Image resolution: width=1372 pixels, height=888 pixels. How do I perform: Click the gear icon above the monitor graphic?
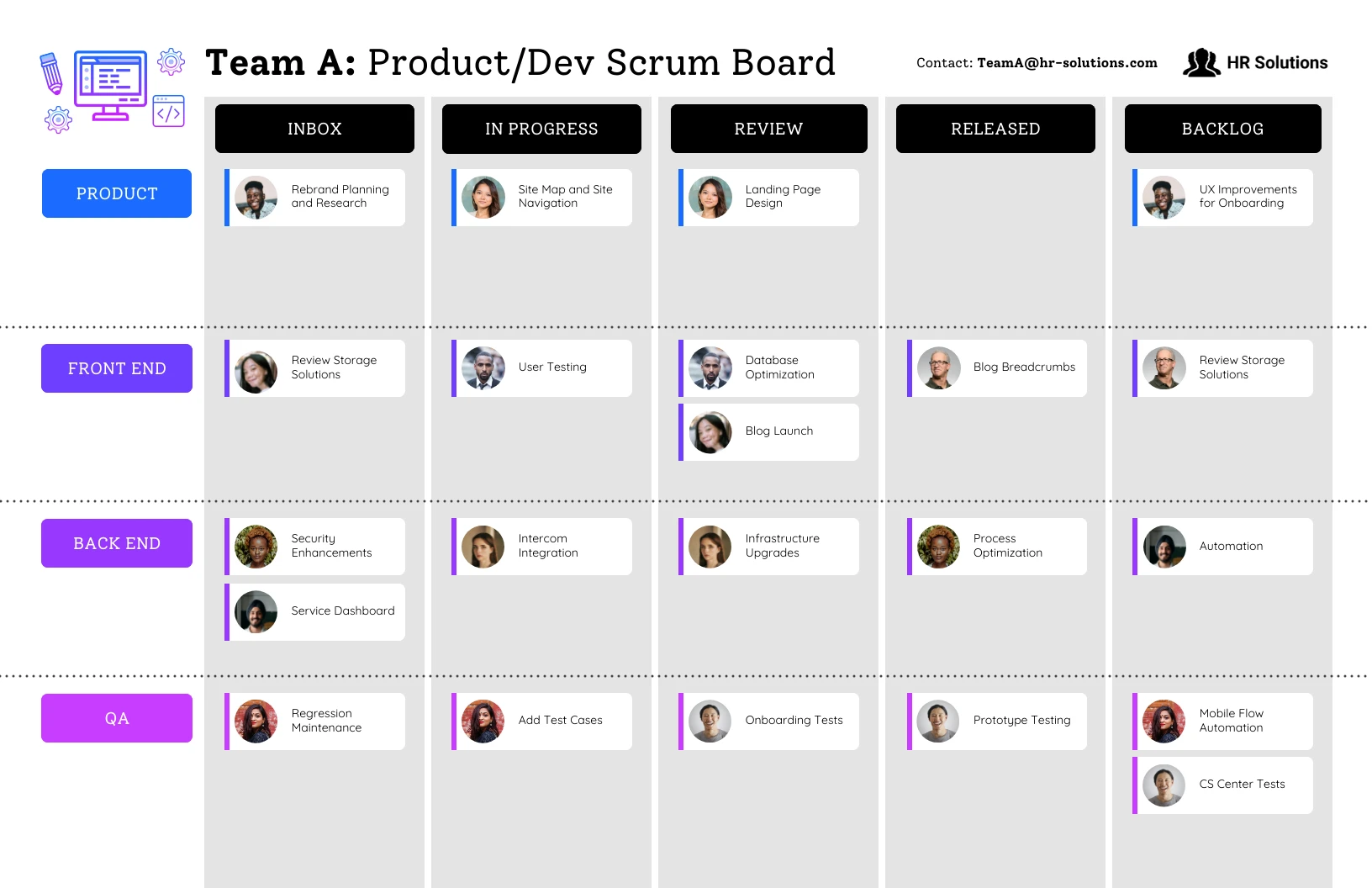[171, 61]
